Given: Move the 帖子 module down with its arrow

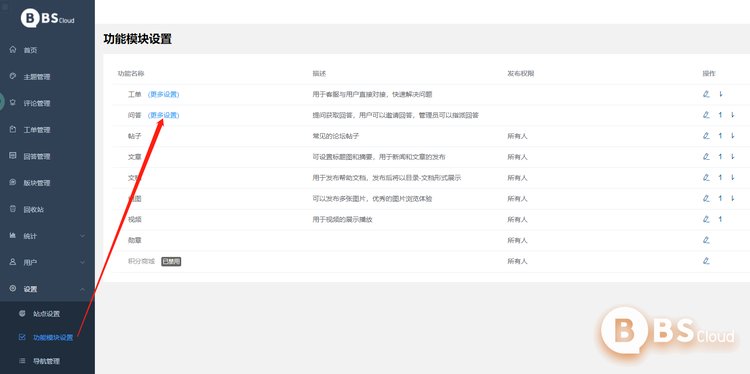Looking at the screenshot, I should [x=732, y=136].
